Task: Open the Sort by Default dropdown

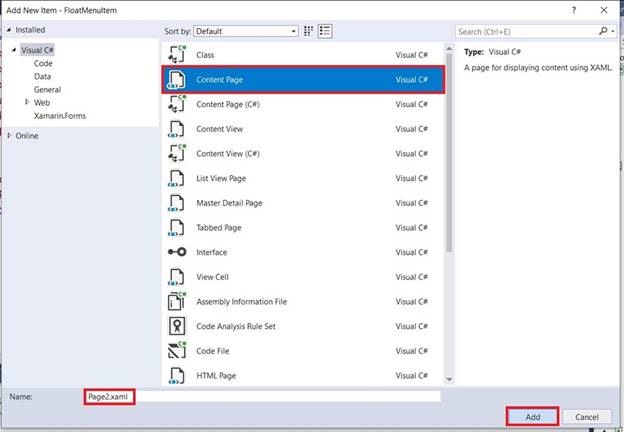Action: coord(246,31)
